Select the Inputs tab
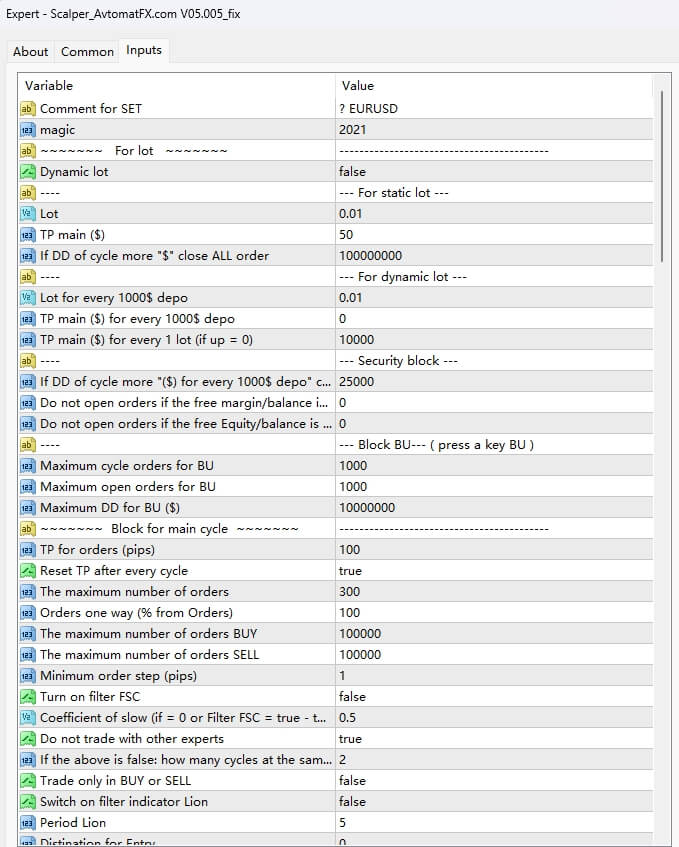Screen dimensions: 679x847 pyautogui.click(x=144, y=50)
